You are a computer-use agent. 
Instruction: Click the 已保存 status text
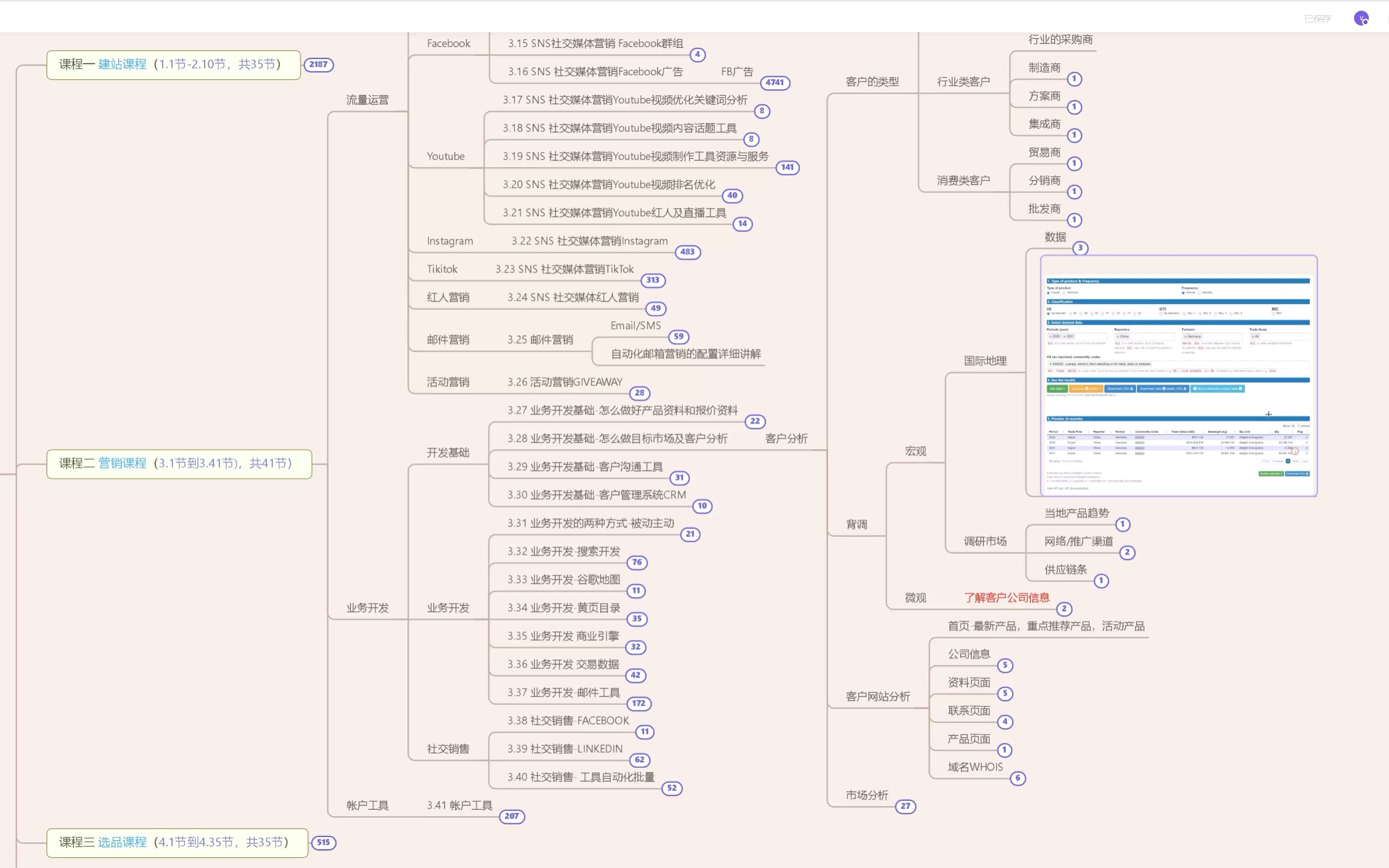pos(1317,19)
